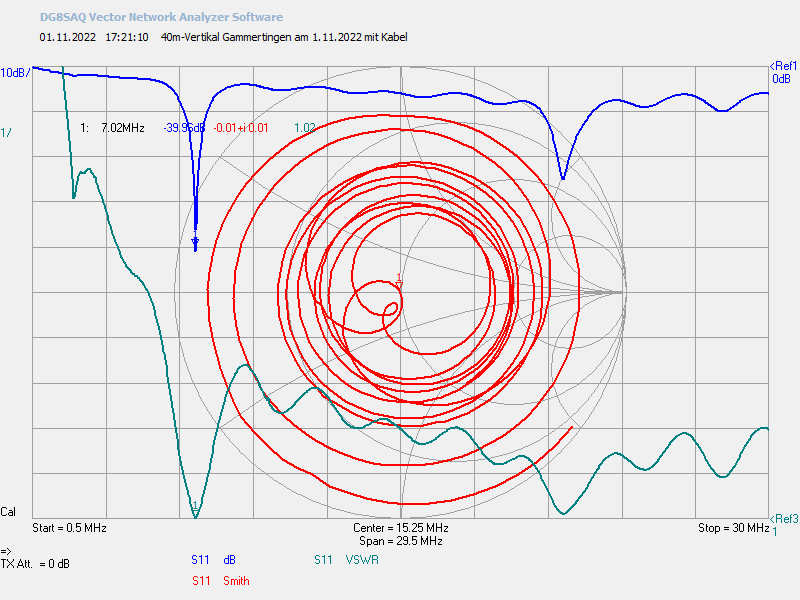Click the red Smith trace label
Image resolution: width=800 pixels, height=600 pixels.
[x=236, y=581]
